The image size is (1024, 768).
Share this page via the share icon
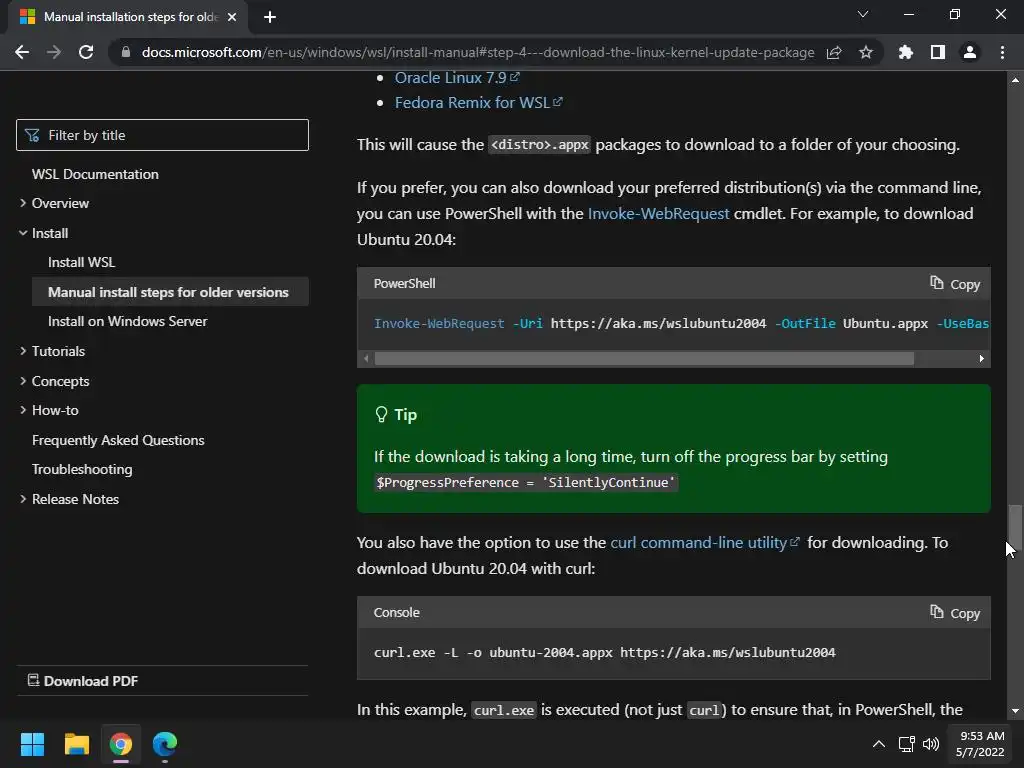point(834,52)
